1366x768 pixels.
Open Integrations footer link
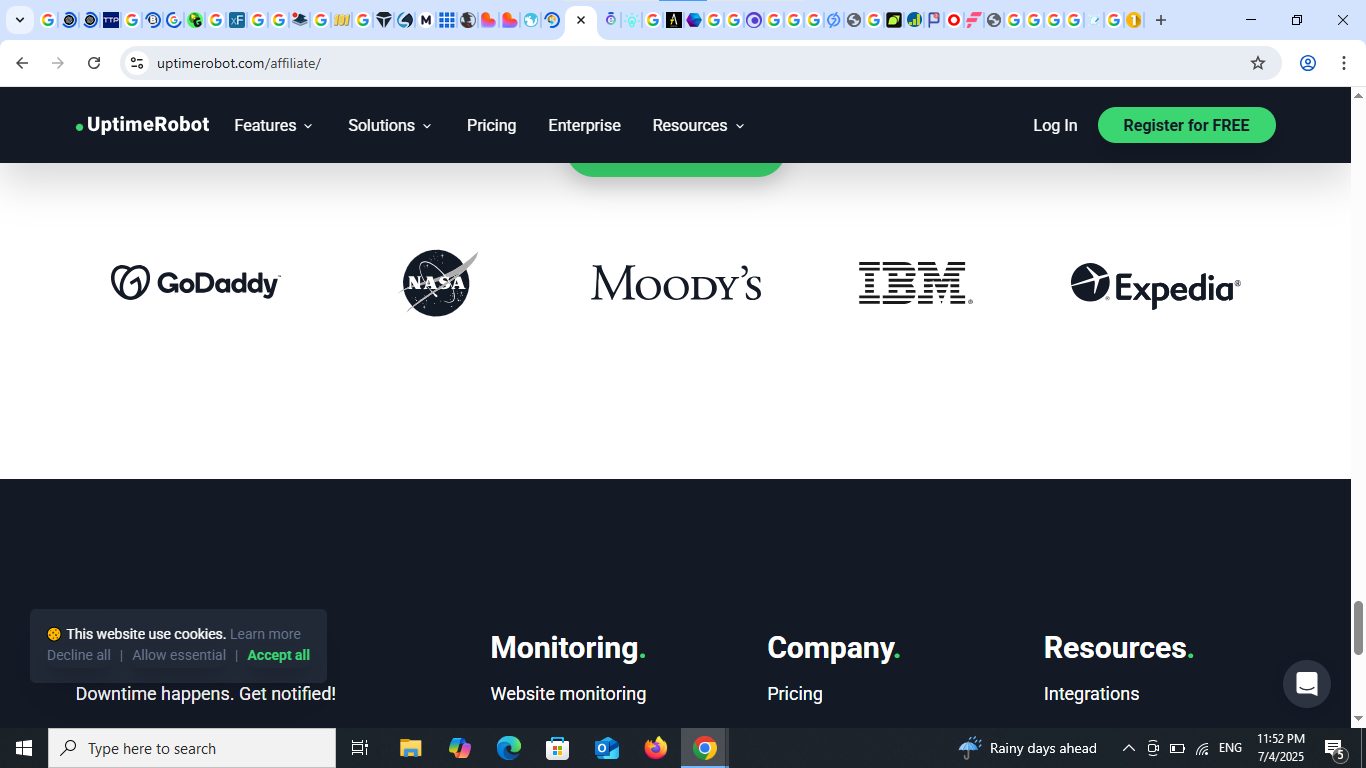pos(1091,694)
